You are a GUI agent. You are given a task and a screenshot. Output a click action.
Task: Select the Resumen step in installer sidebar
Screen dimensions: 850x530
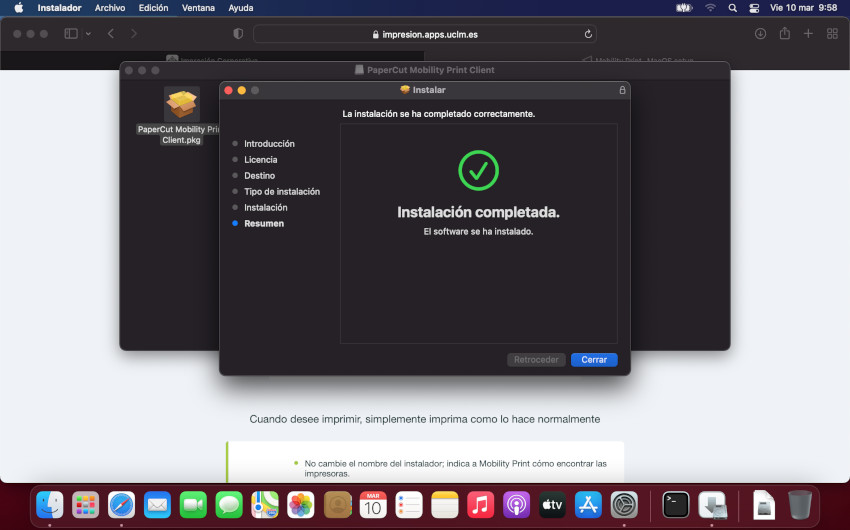[x=263, y=223]
